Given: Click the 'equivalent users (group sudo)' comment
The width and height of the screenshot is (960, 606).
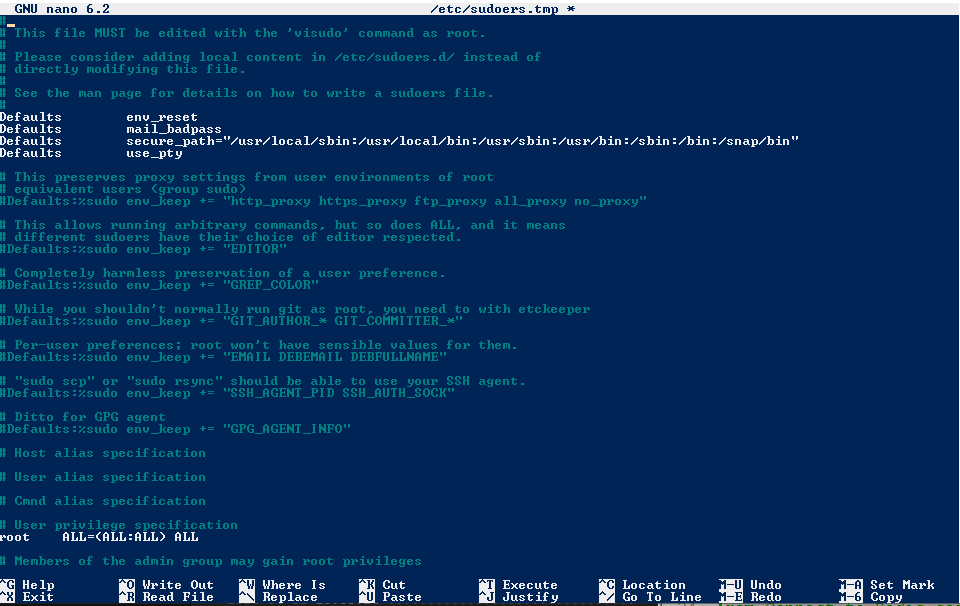Looking at the screenshot, I should [x=123, y=189].
